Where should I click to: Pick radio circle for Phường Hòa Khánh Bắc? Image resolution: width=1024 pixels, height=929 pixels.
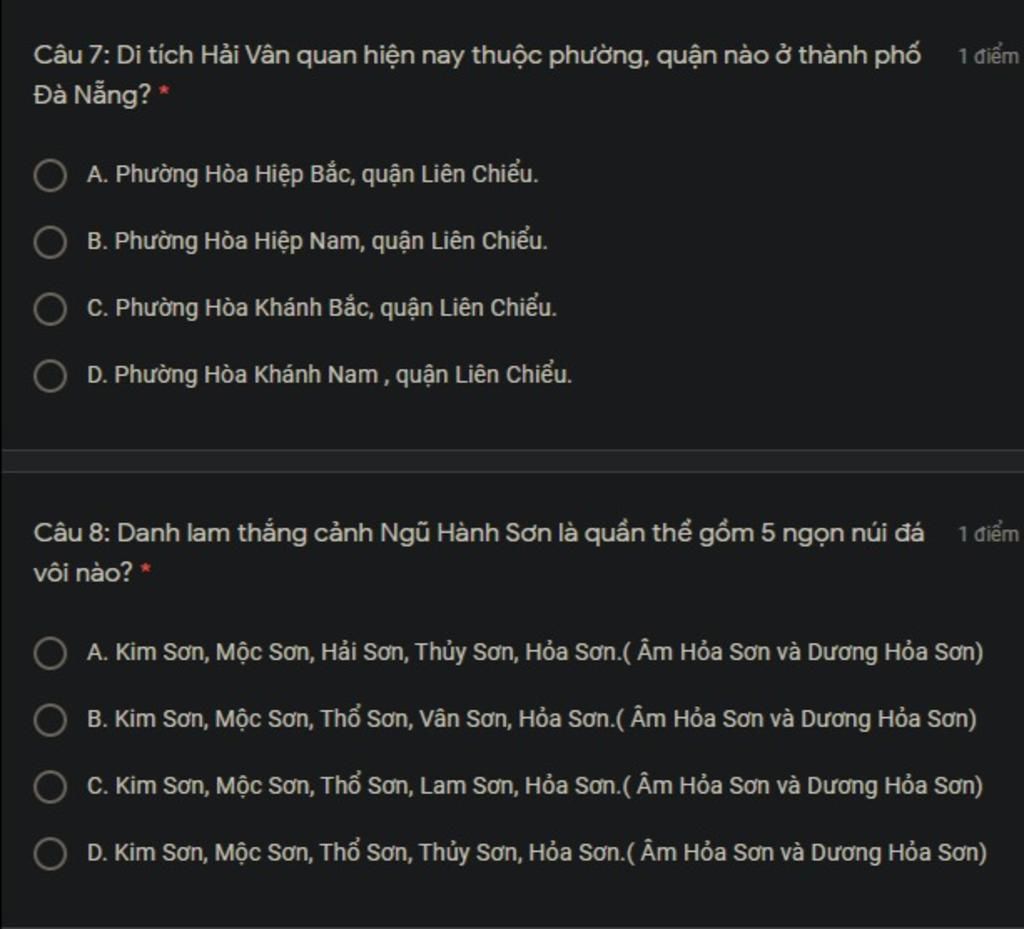click(x=50, y=309)
